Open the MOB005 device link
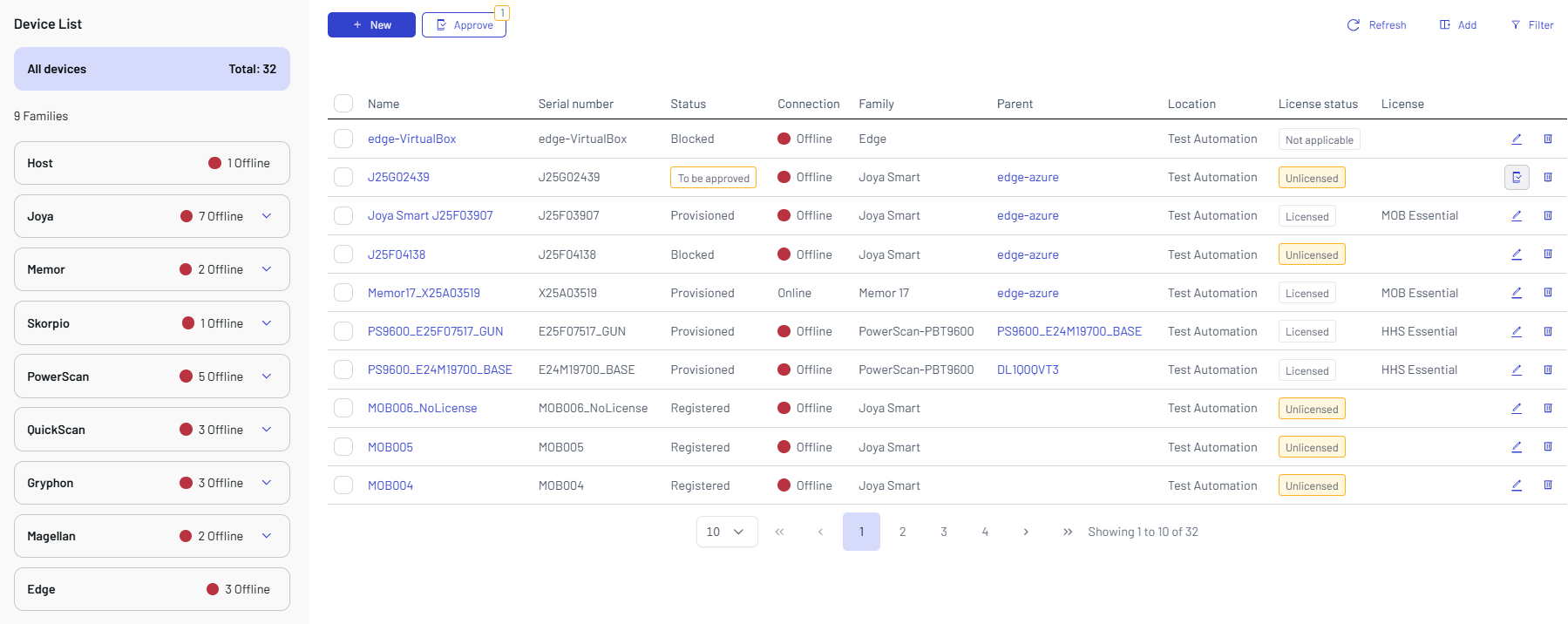Screen dimensions: 1568x624 click(x=390, y=447)
